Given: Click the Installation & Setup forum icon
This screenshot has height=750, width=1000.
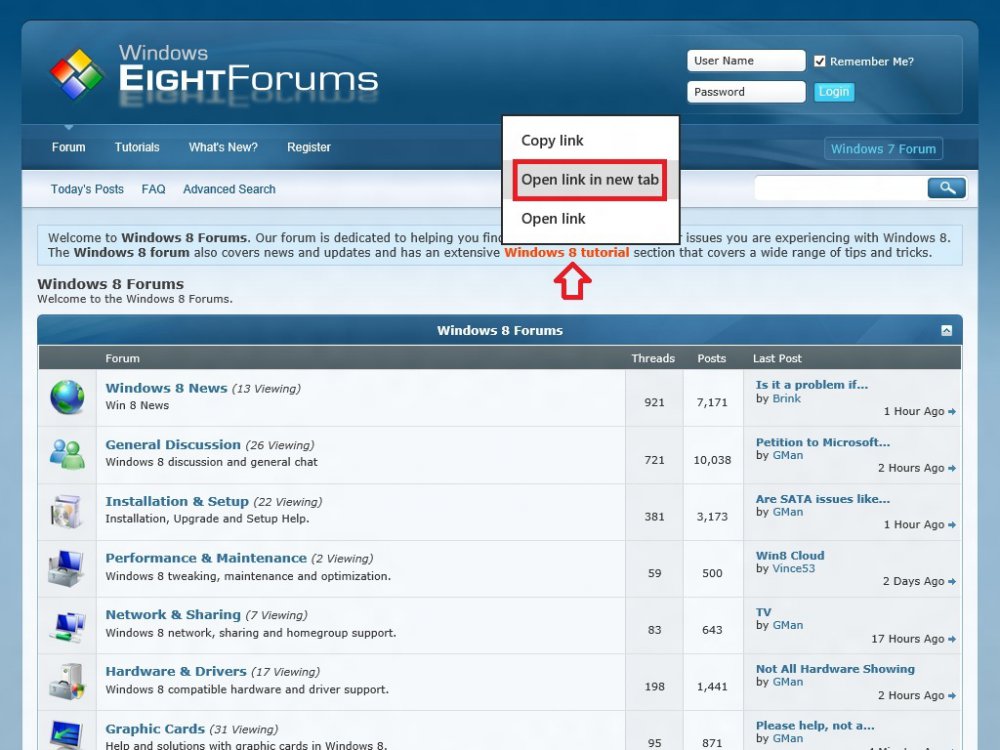Looking at the screenshot, I should pyautogui.click(x=67, y=511).
